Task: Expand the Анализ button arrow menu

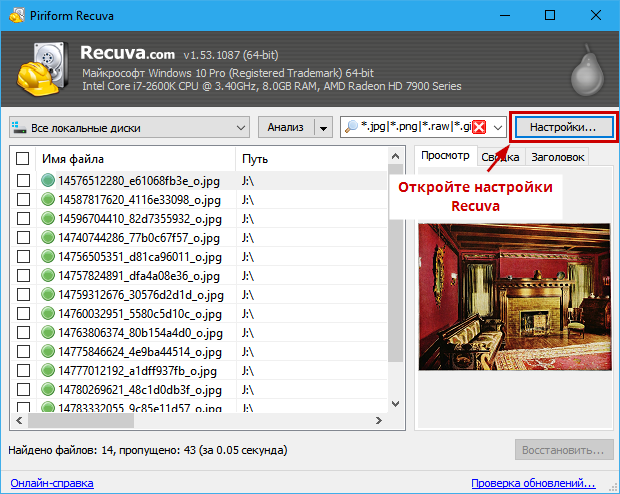Action: tap(323, 127)
